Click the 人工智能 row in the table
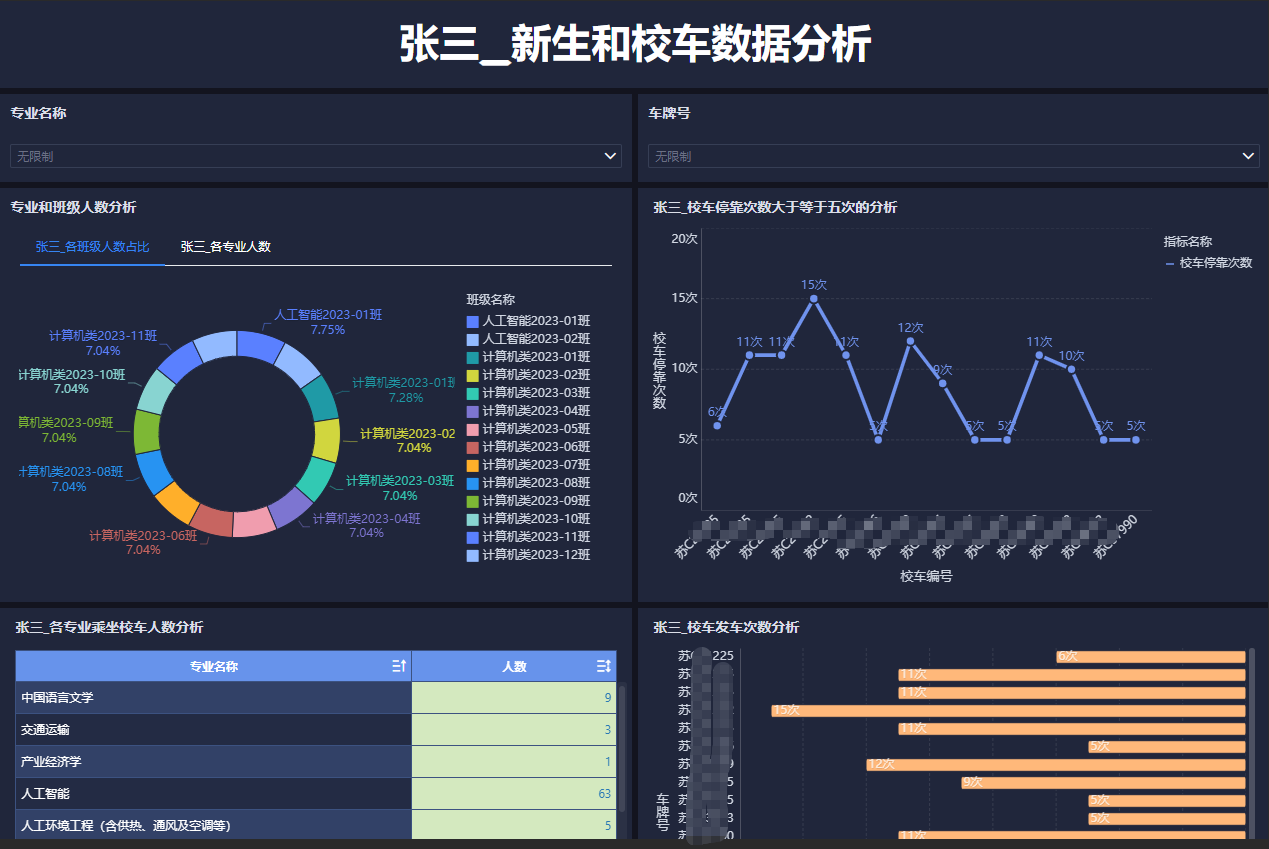The height and width of the screenshot is (849, 1269). (x=213, y=794)
